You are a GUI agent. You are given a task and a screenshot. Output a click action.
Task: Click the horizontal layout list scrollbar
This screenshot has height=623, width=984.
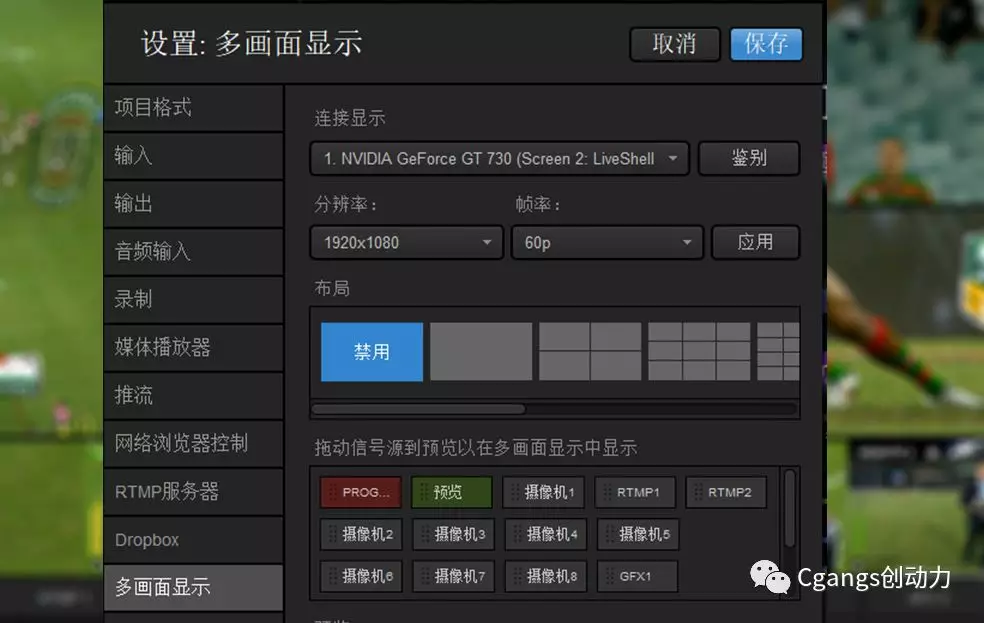click(x=419, y=410)
